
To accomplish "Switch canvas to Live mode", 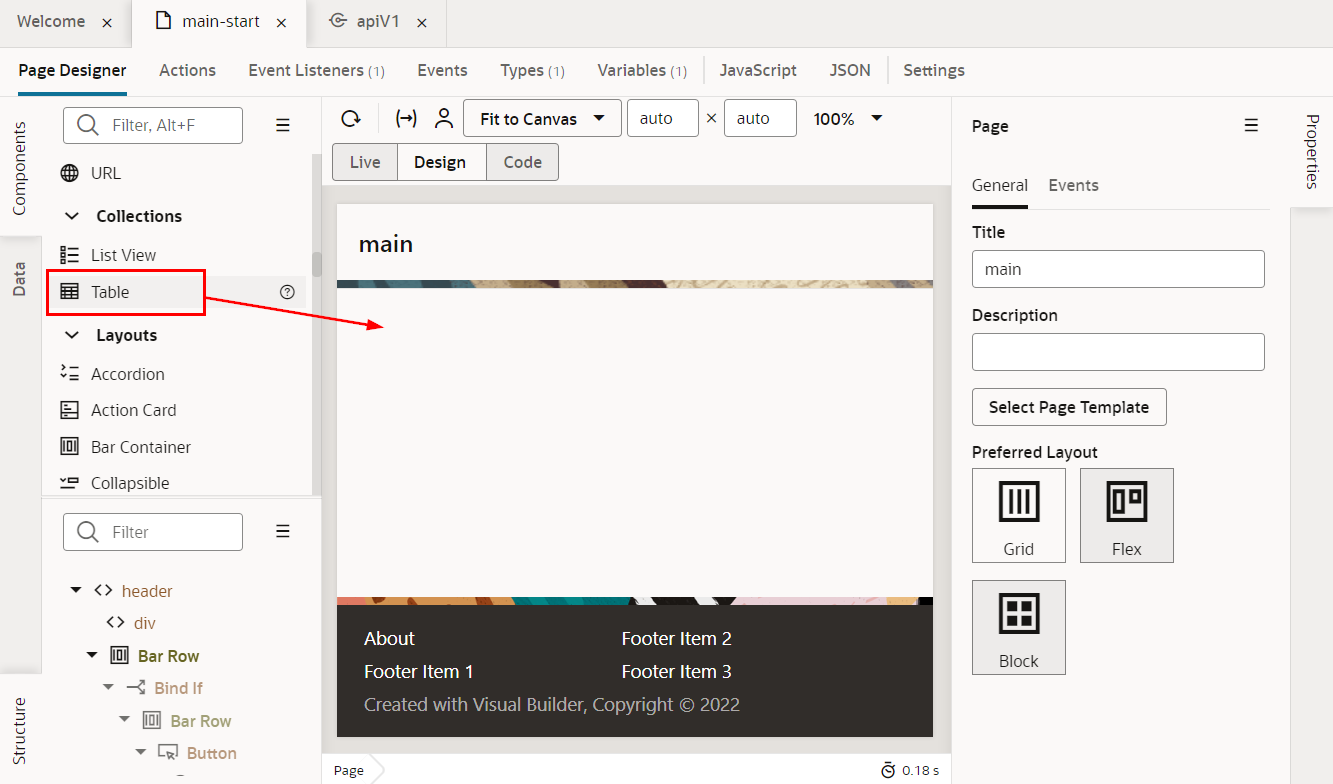I will (365, 162).
